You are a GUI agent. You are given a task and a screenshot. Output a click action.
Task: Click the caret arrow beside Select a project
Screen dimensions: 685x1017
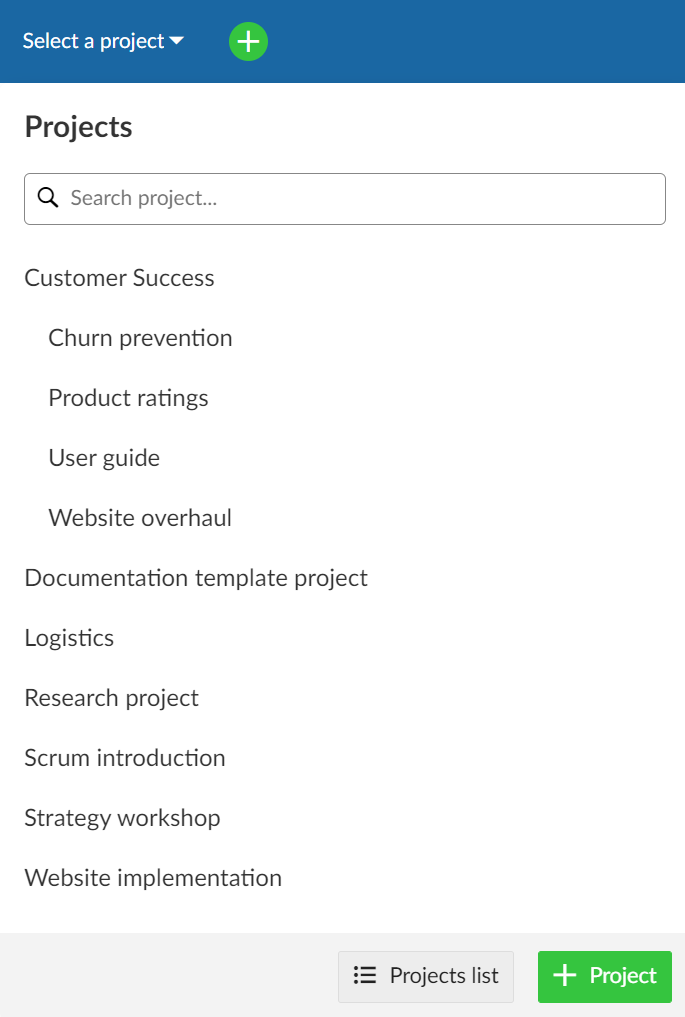click(x=177, y=41)
